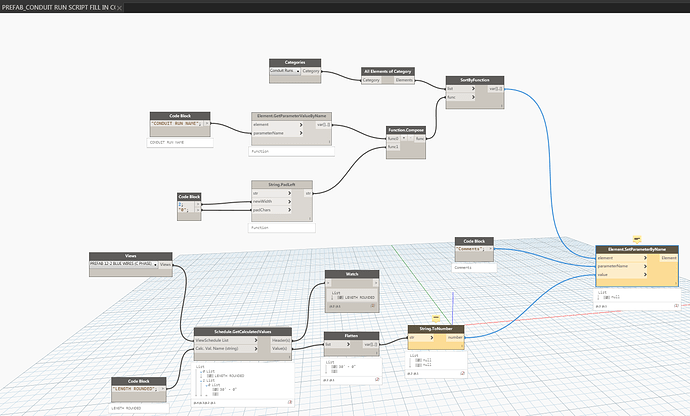Click the String.ToNumber str port chevron

click(432, 338)
